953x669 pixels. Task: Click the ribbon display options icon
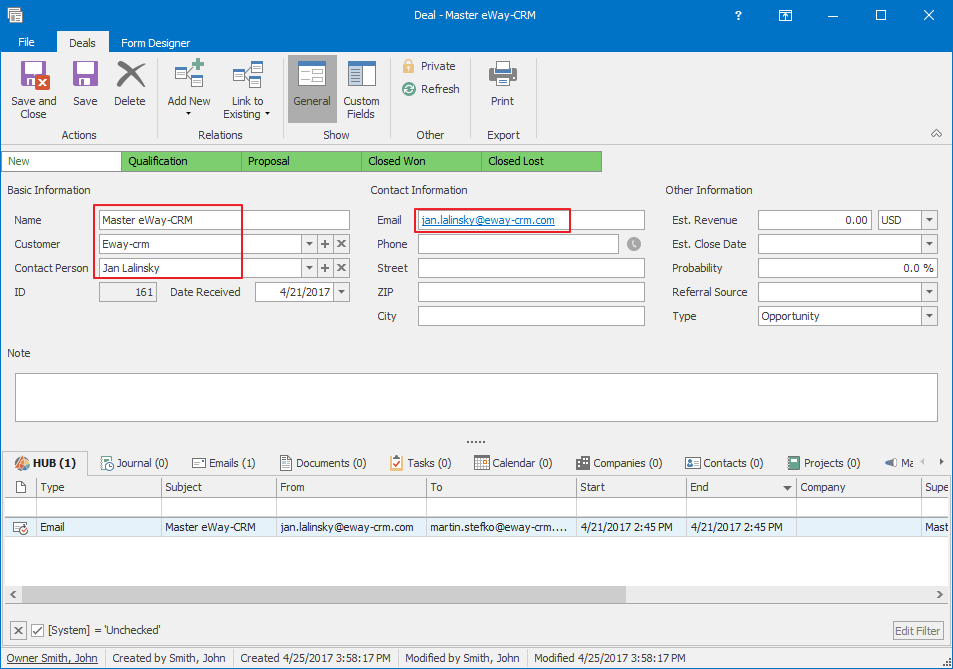(785, 15)
